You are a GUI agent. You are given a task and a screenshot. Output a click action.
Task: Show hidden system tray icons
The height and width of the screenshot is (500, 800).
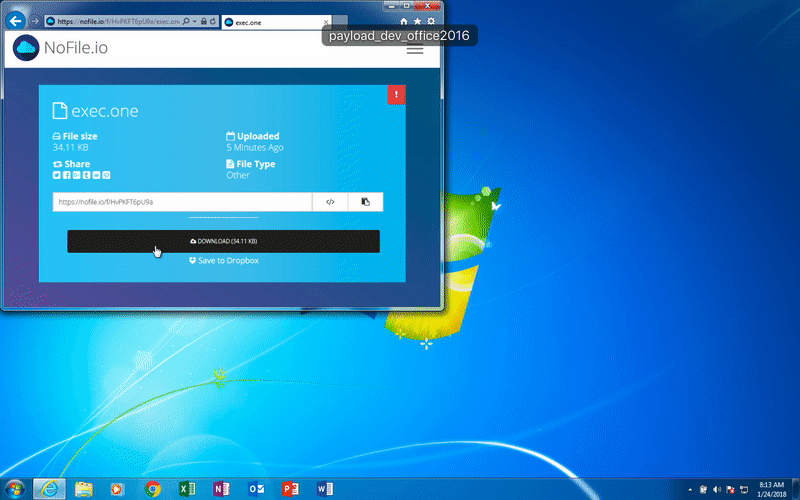[690, 489]
